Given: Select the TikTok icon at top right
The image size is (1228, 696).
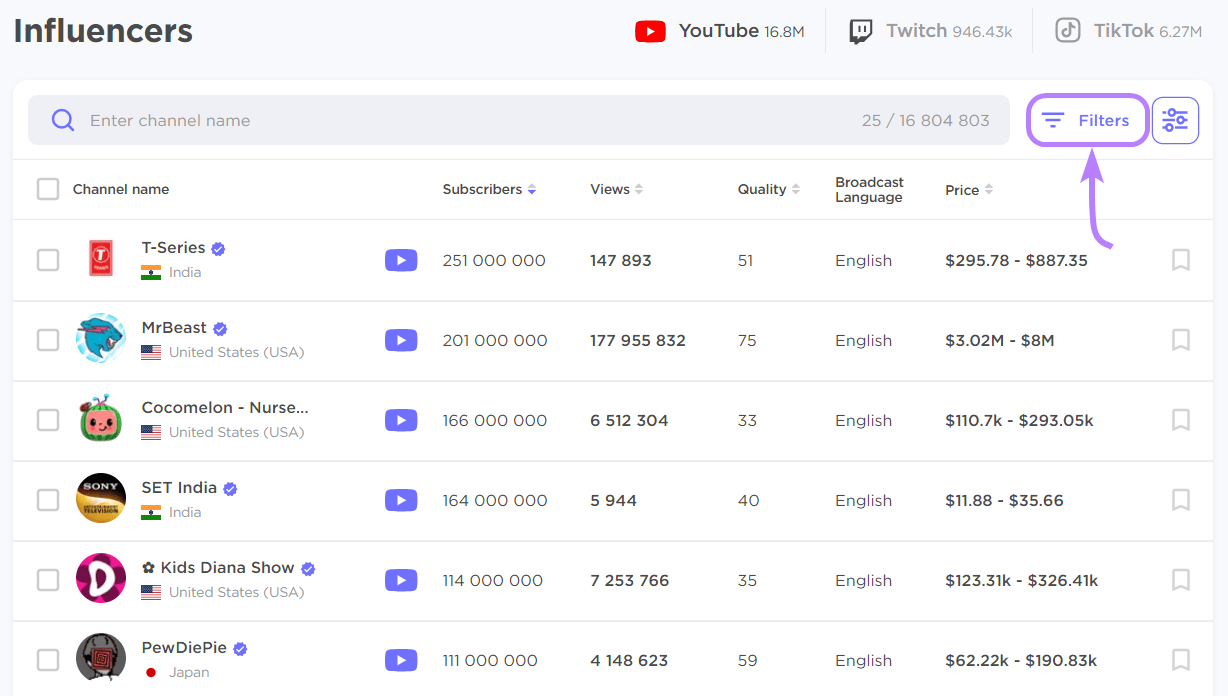Looking at the screenshot, I should pyautogui.click(x=1066, y=30).
